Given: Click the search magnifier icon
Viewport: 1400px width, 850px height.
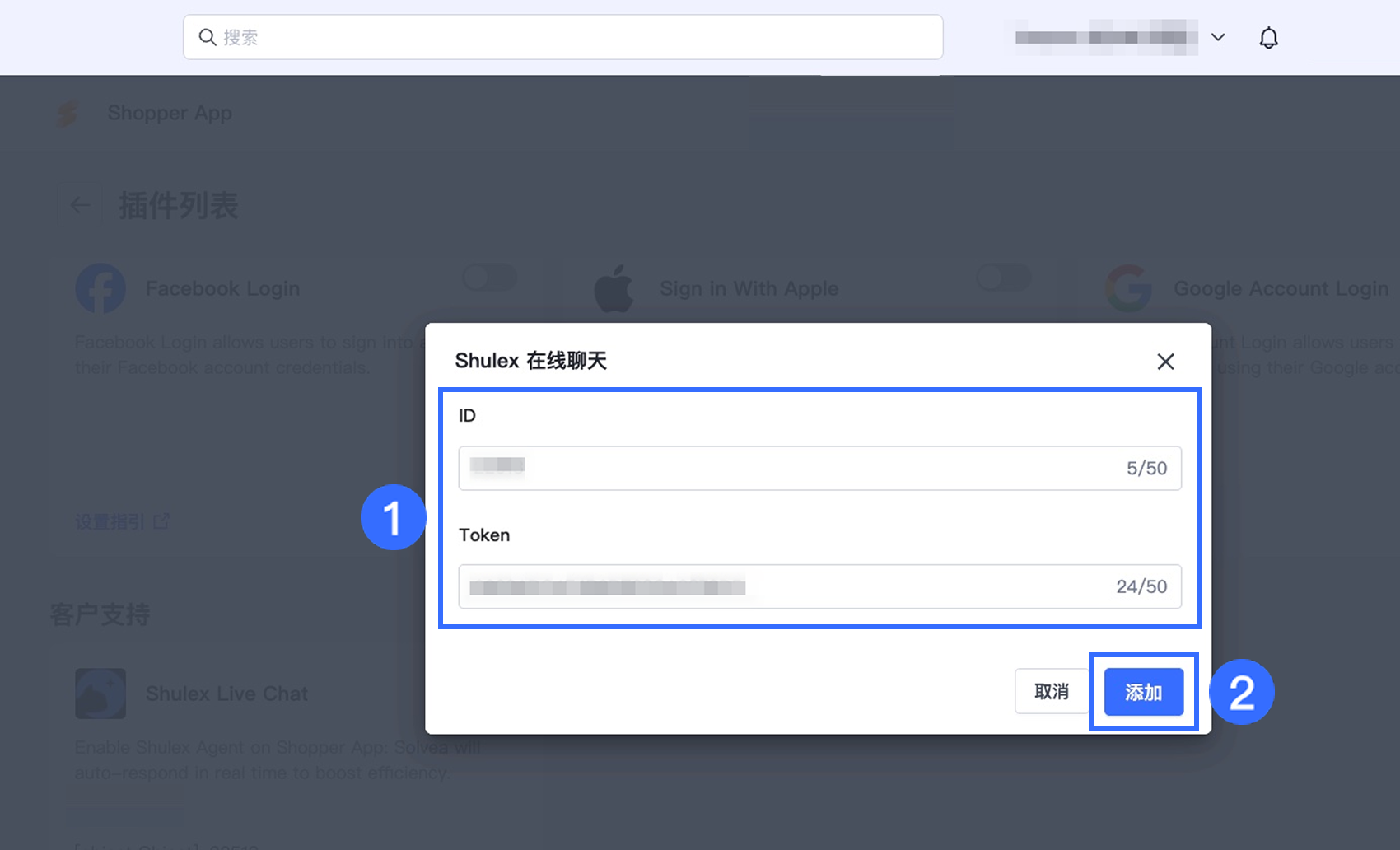Looking at the screenshot, I should point(208,37).
